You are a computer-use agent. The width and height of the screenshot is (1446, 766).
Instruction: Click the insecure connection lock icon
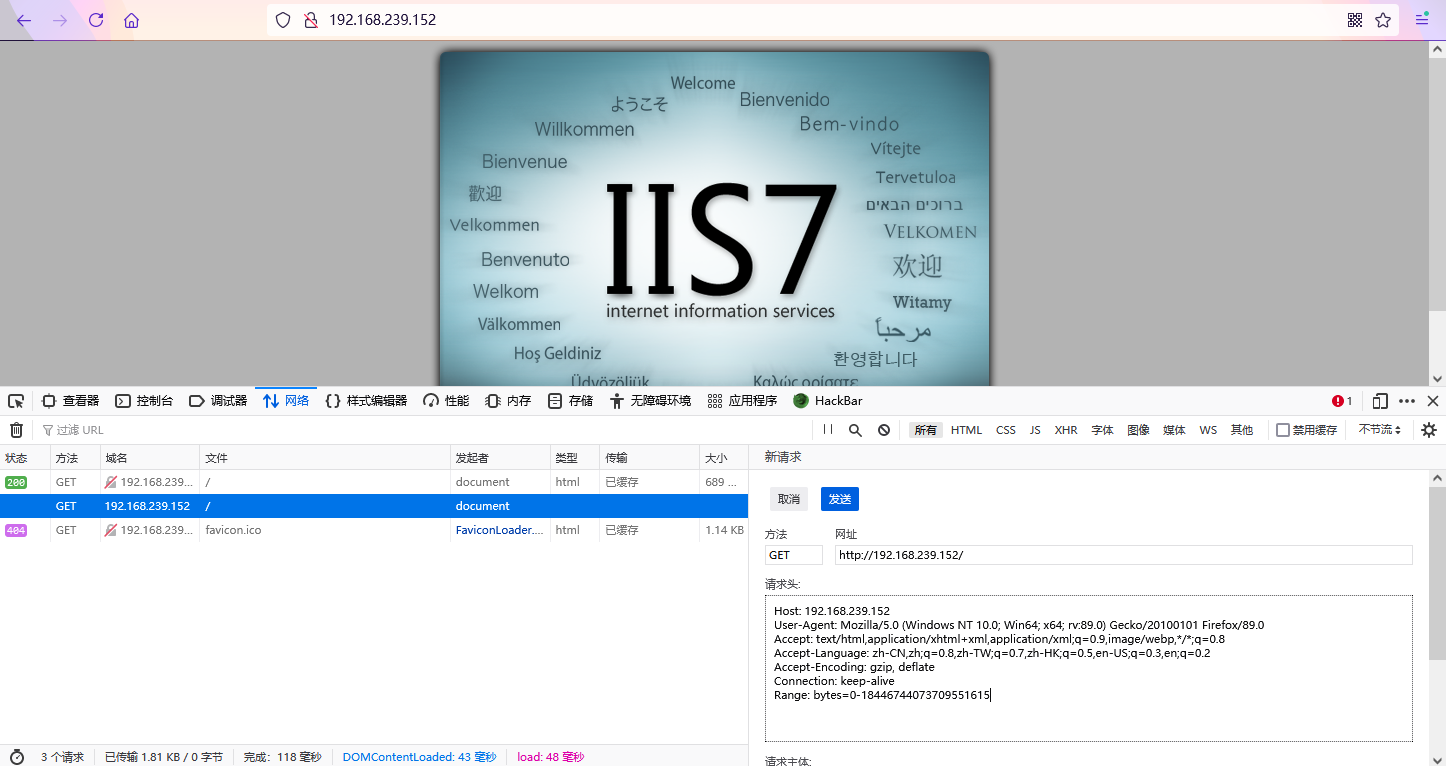pos(311,20)
